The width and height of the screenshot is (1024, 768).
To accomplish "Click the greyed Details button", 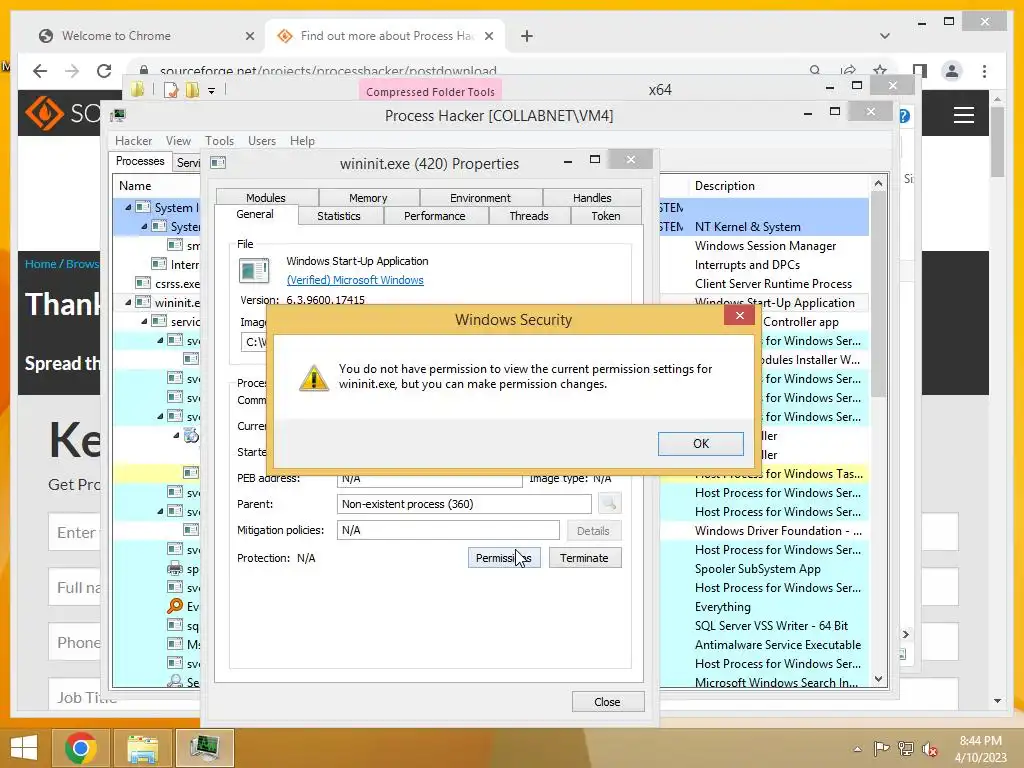I will (593, 531).
